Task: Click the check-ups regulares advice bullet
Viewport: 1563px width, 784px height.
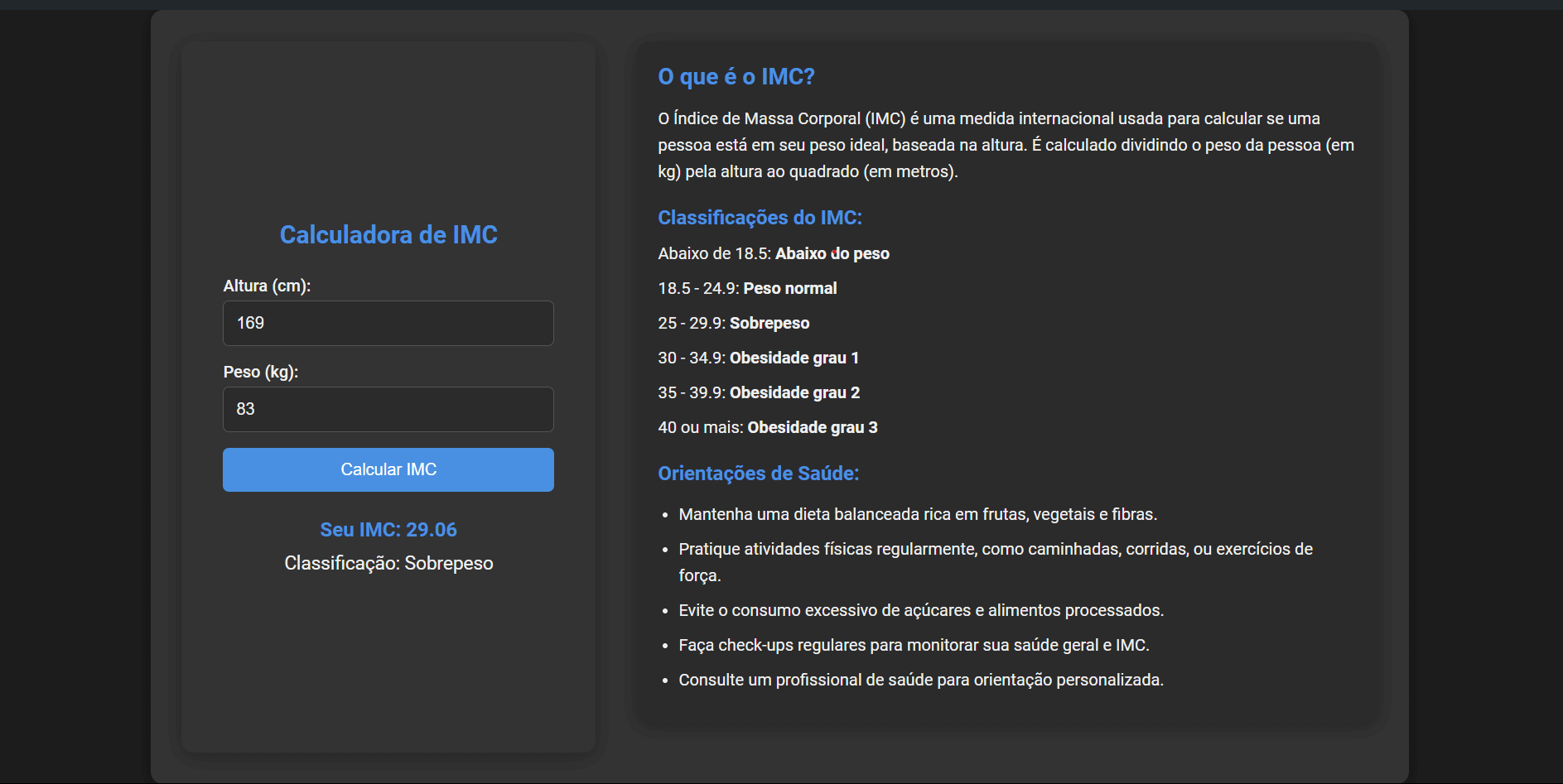Action: (x=914, y=644)
